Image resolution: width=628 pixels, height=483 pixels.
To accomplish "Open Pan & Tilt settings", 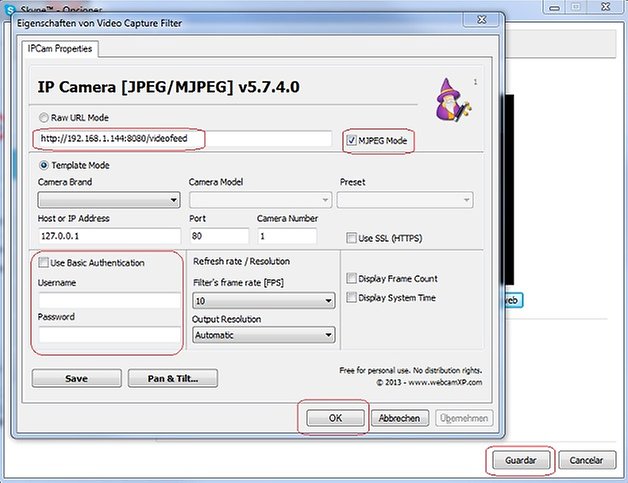I will pyautogui.click(x=173, y=378).
